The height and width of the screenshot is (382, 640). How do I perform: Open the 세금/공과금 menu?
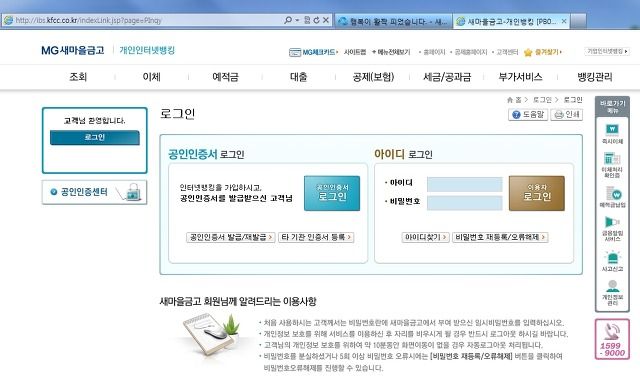pyautogui.click(x=447, y=77)
